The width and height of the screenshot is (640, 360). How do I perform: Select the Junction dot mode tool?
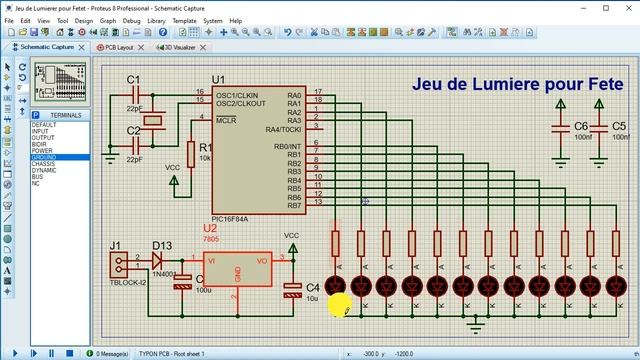(x=7, y=88)
